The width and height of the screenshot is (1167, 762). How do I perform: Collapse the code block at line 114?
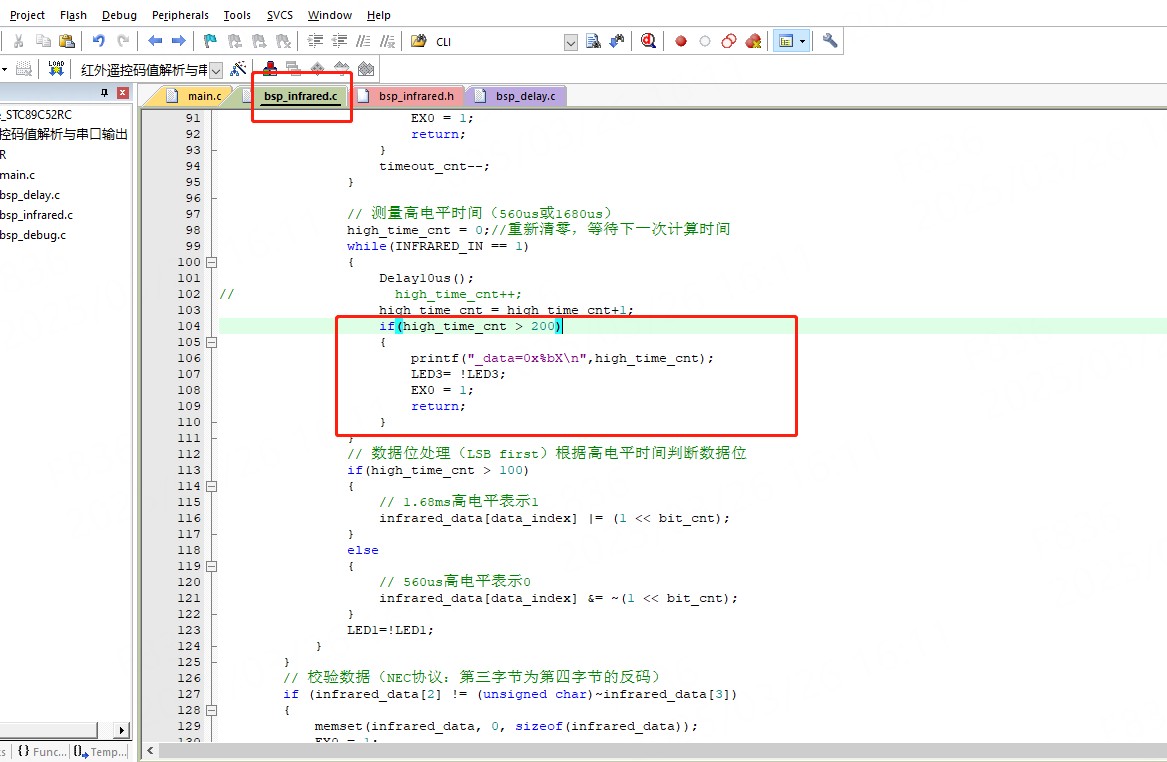211,486
